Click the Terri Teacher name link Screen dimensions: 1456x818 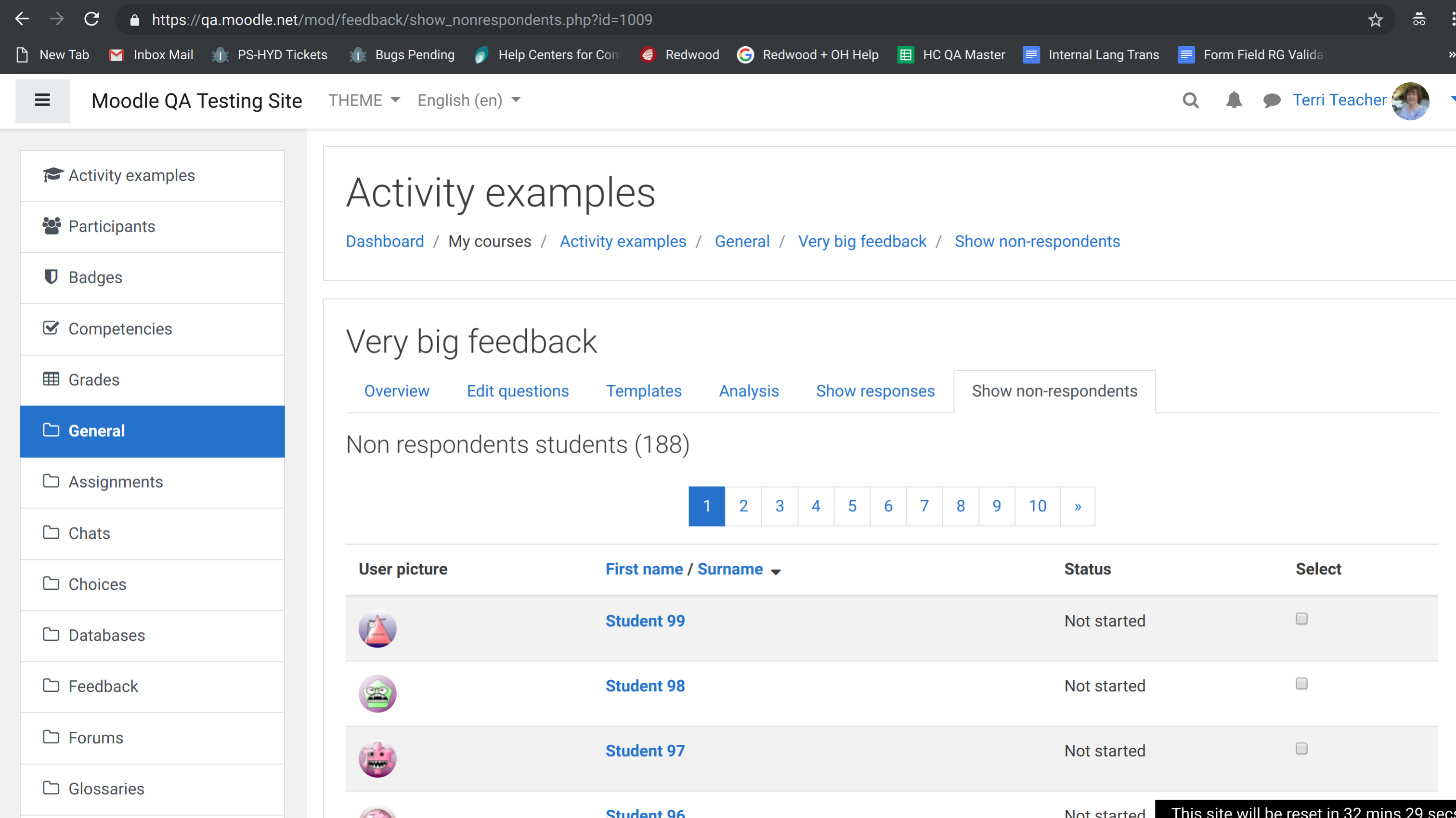pyautogui.click(x=1339, y=100)
